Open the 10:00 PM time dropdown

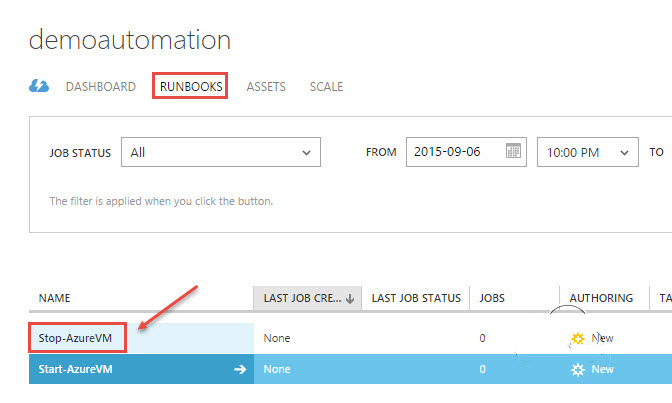[x=588, y=152]
